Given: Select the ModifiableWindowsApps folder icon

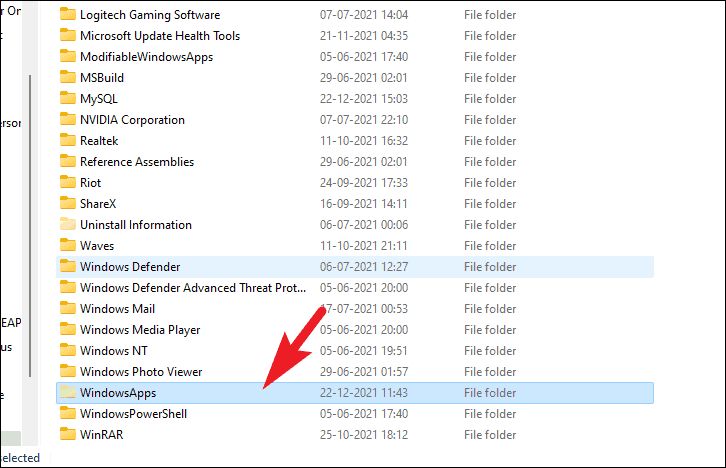Looking at the screenshot, I should [x=68, y=56].
